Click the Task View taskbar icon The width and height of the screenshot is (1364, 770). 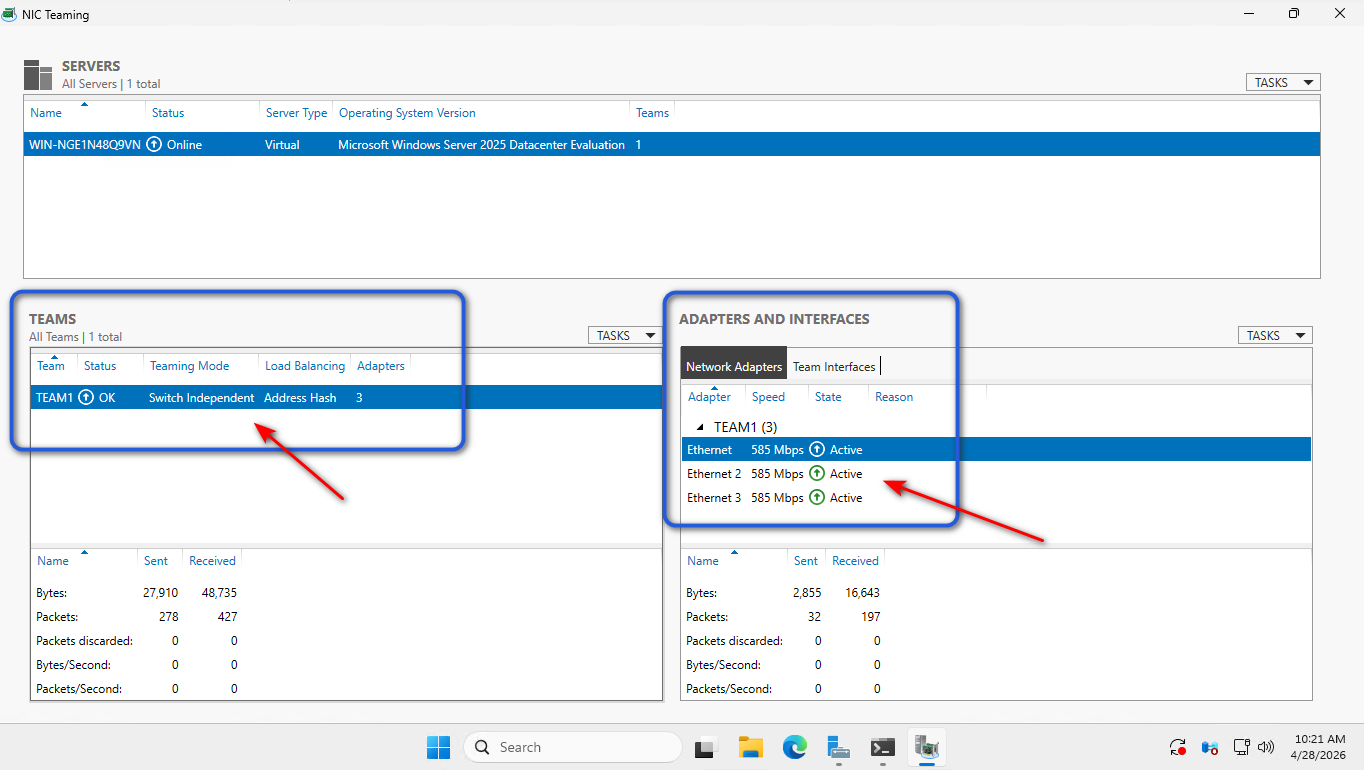(707, 747)
